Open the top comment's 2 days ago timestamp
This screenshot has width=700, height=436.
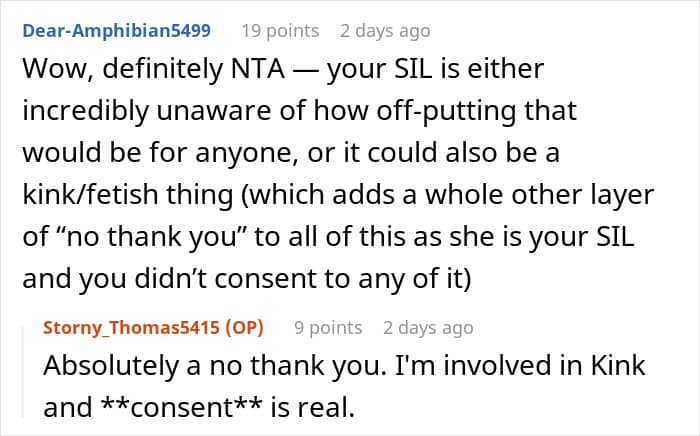[x=385, y=31]
